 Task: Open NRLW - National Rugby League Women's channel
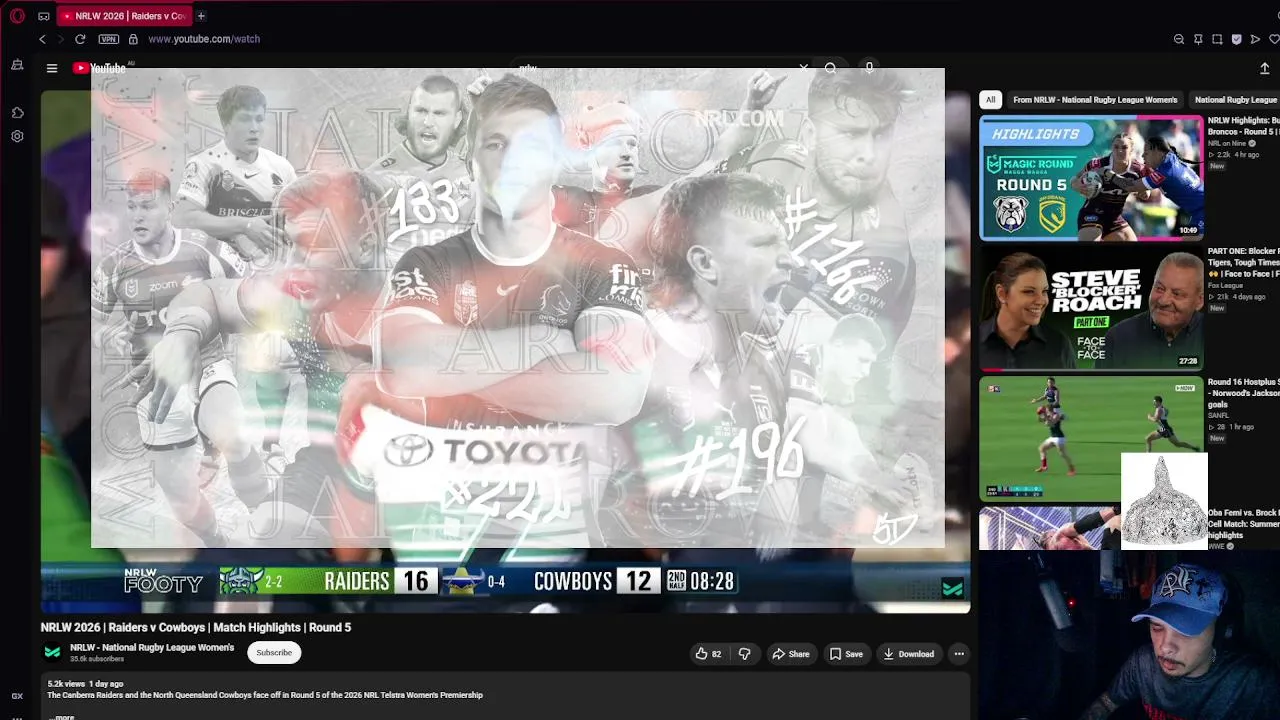click(x=152, y=648)
